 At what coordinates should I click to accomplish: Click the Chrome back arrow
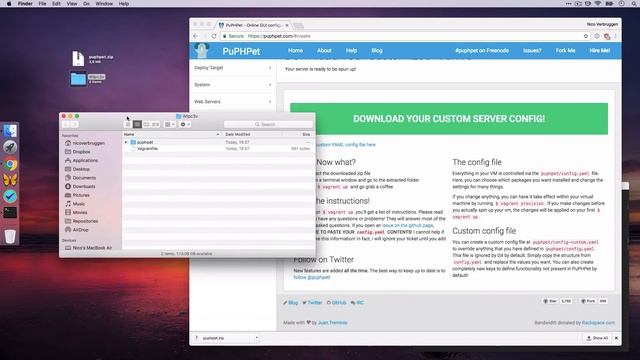(196, 36)
